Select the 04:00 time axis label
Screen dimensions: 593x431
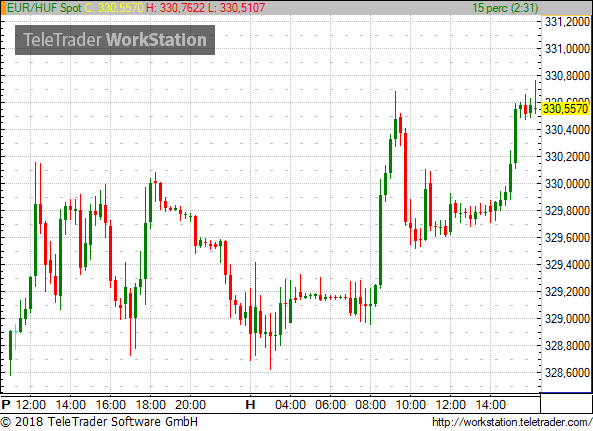coord(290,405)
